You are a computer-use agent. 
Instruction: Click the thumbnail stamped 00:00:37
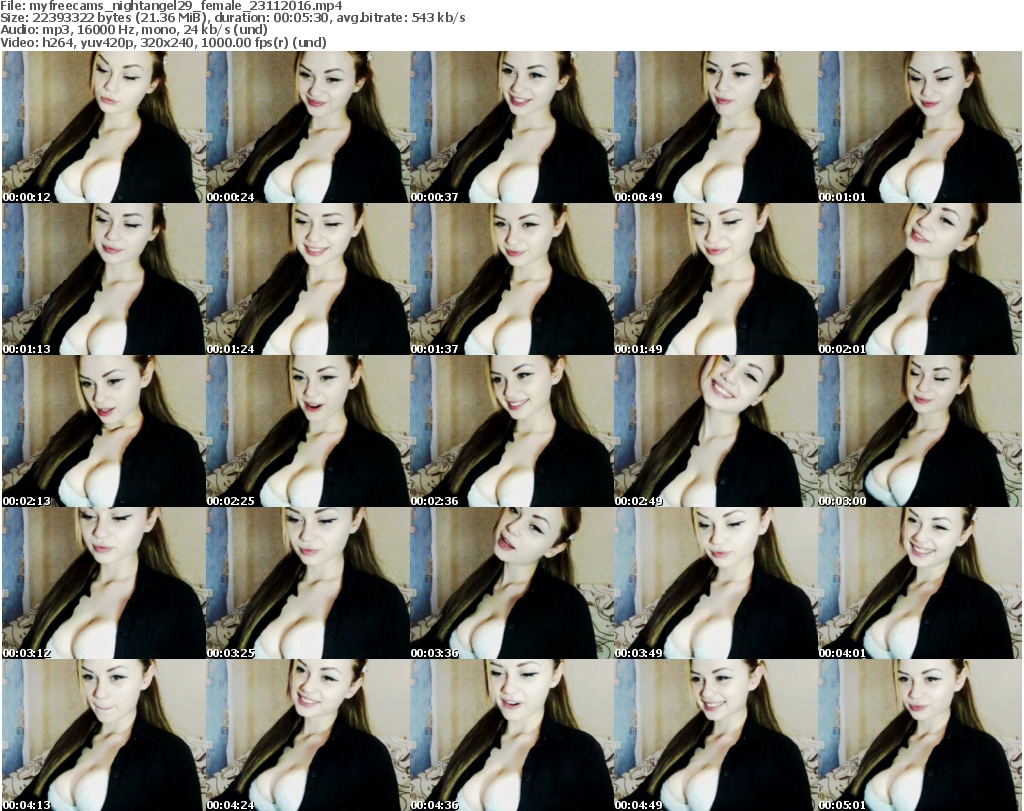[x=511, y=127]
